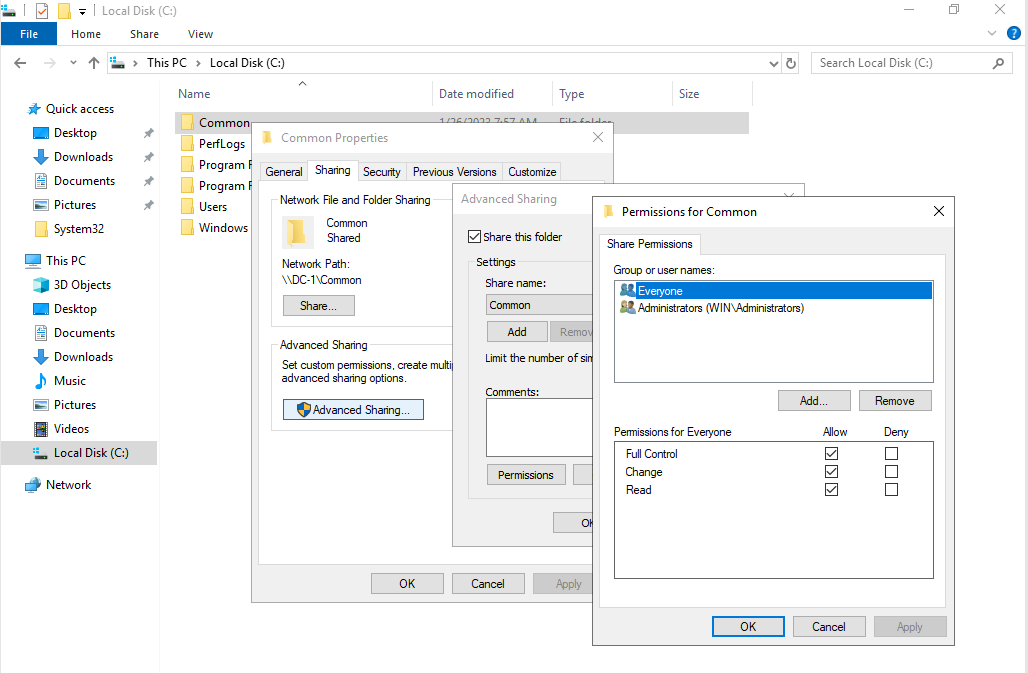
Task: Check Deny for Full Control
Action: (891, 453)
